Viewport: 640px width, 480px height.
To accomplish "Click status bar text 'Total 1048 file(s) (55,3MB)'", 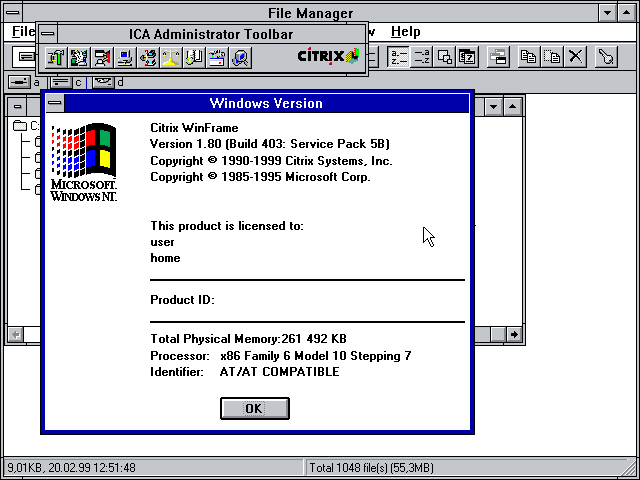I will click(371, 467).
